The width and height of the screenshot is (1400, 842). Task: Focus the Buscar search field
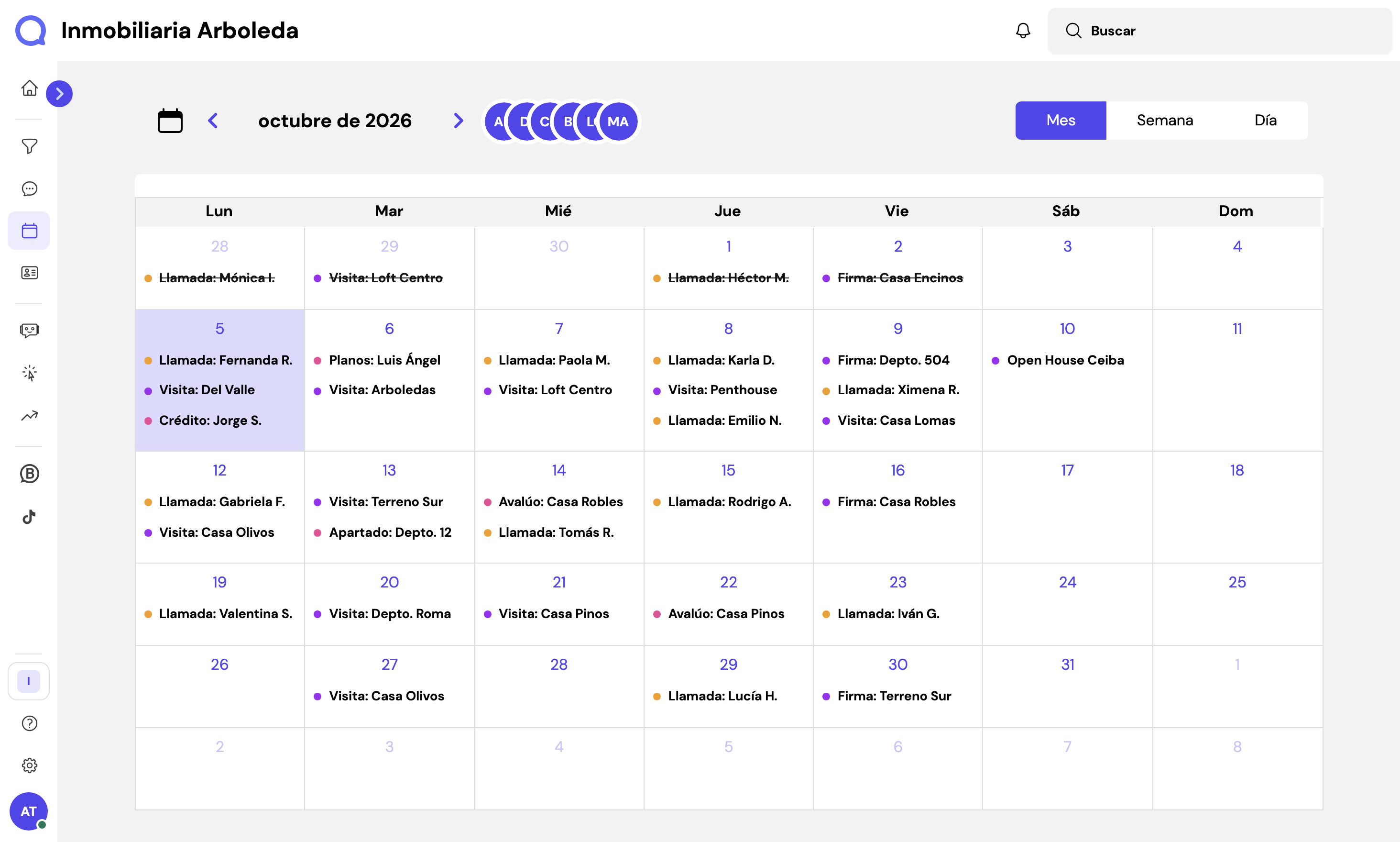(1220, 31)
